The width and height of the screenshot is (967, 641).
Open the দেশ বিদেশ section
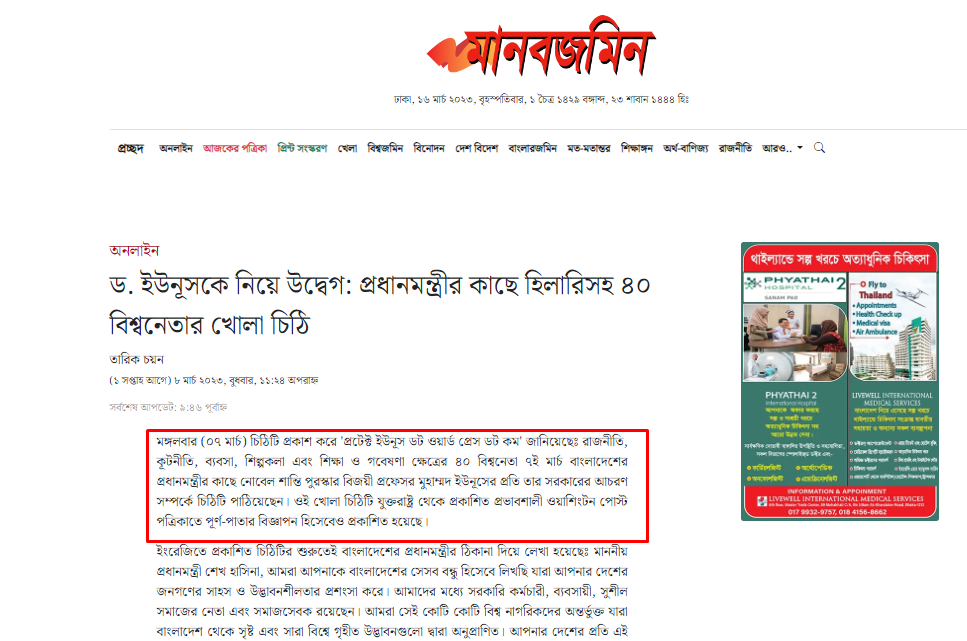coord(477,148)
